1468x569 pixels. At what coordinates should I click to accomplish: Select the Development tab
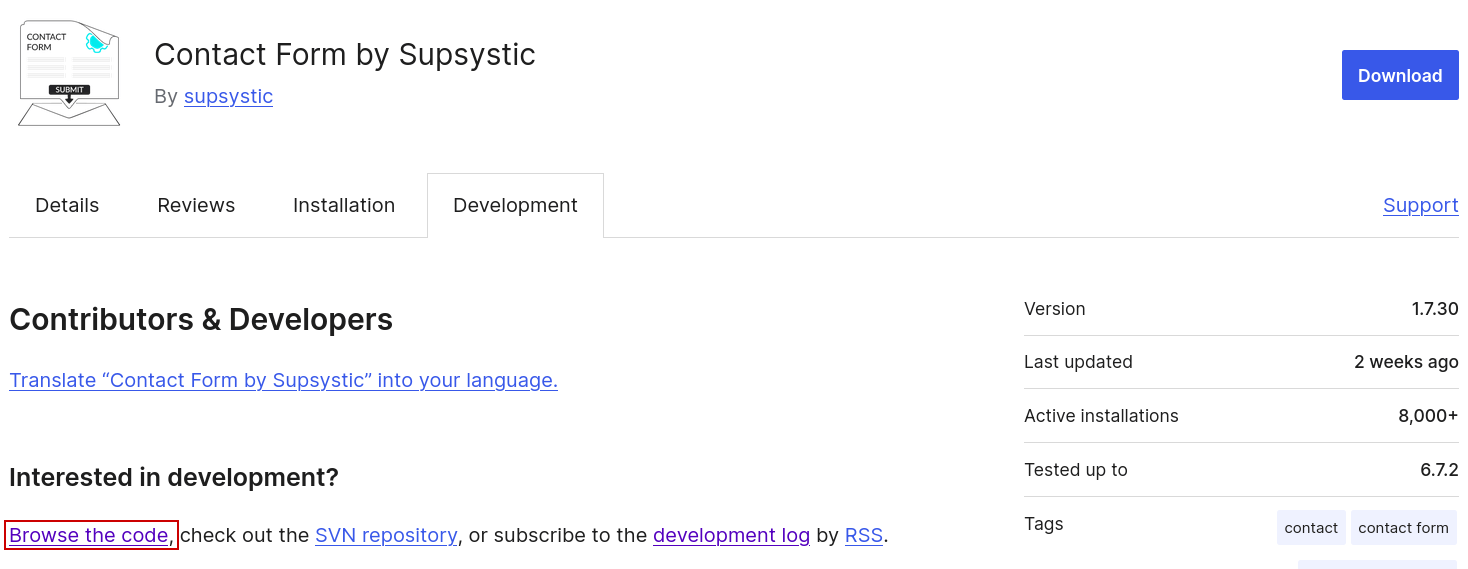[515, 206]
